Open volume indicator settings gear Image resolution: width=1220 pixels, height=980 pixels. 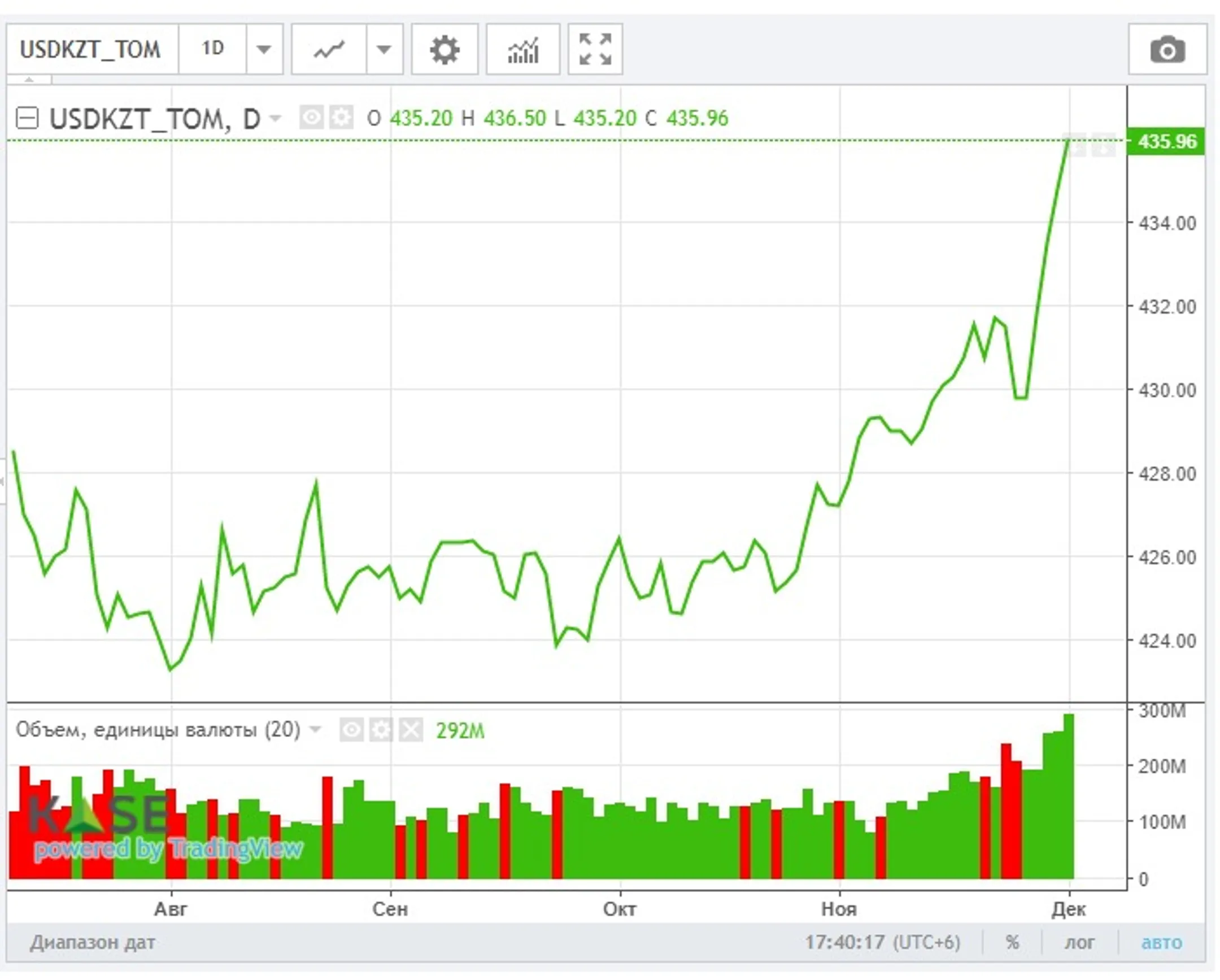[381, 730]
